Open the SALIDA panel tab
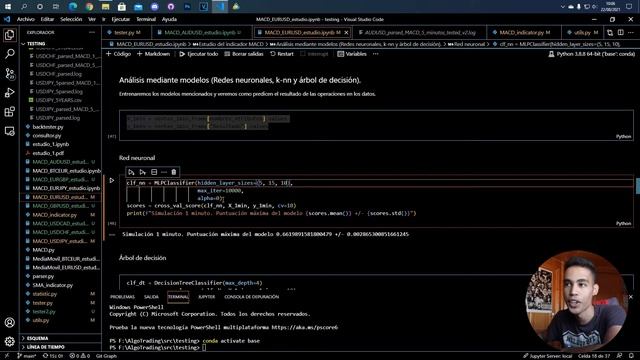This screenshot has height=360, width=640. point(151,297)
